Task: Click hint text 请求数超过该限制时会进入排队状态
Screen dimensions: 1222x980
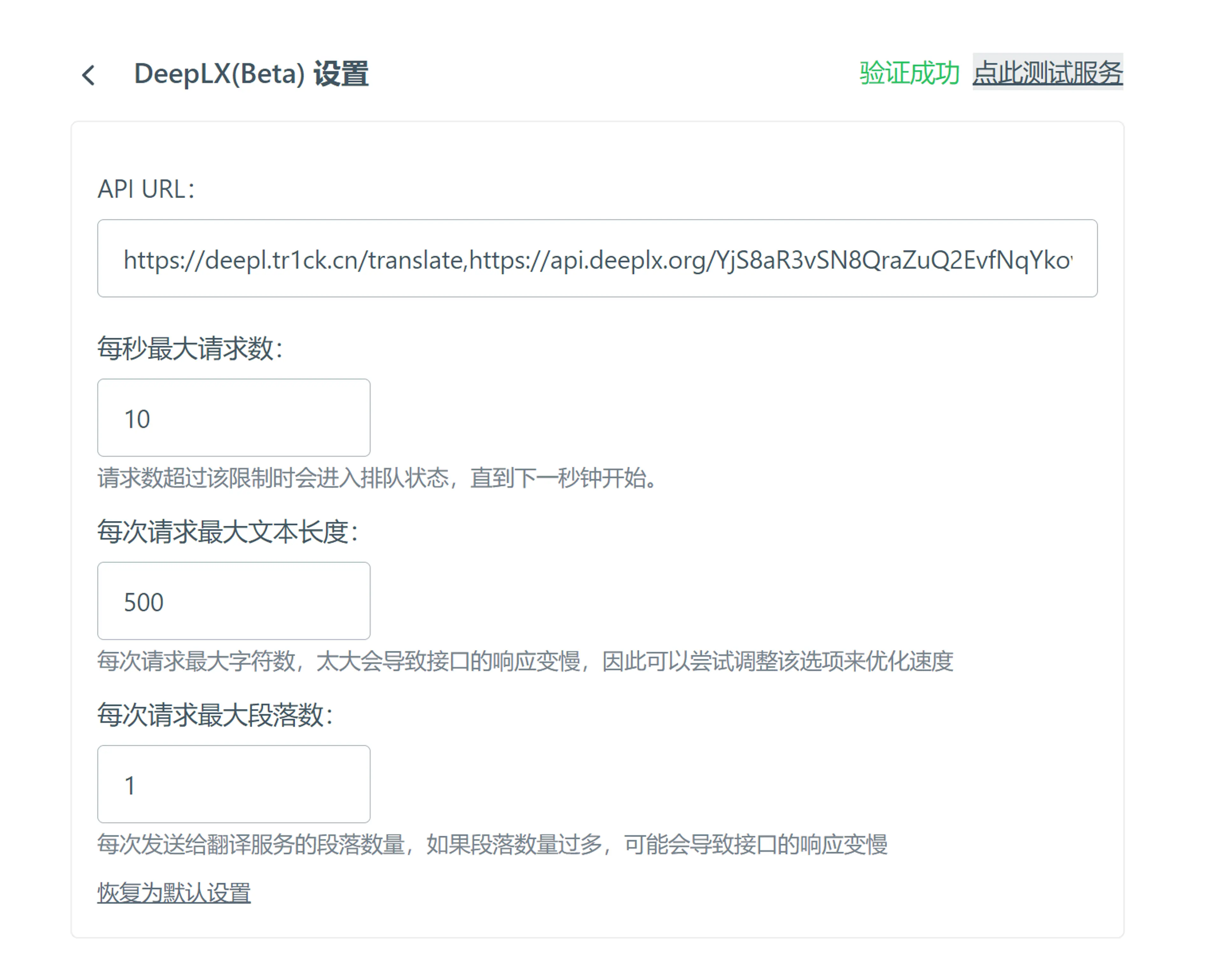Action: (273, 478)
